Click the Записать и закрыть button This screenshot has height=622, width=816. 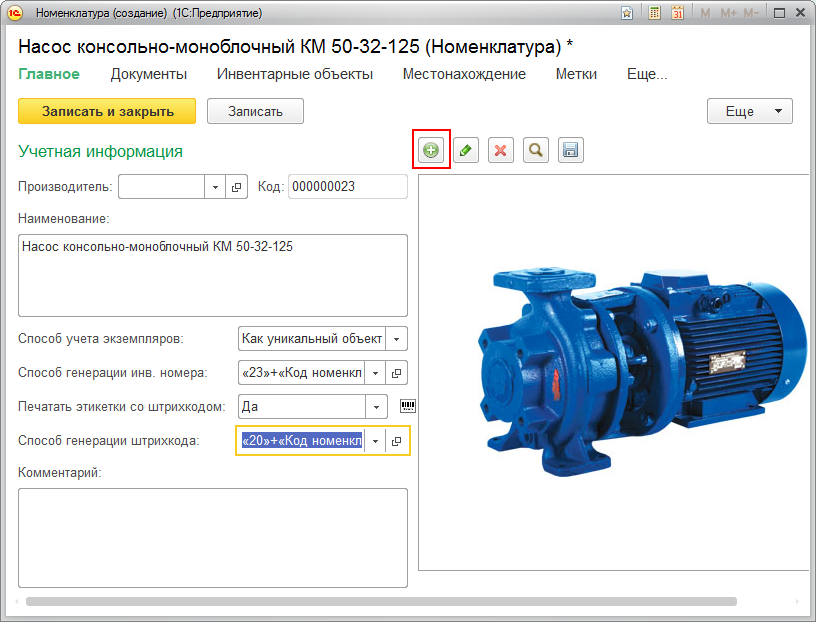pyautogui.click(x=107, y=111)
